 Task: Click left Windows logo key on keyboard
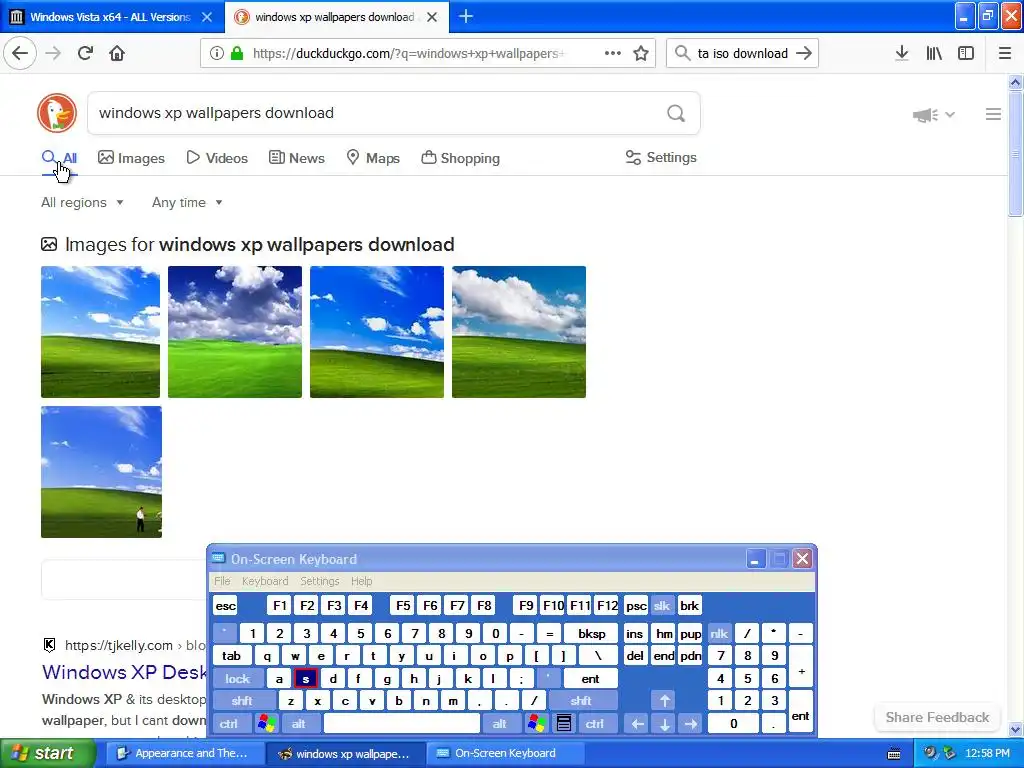pyautogui.click(x=266, y=724)
